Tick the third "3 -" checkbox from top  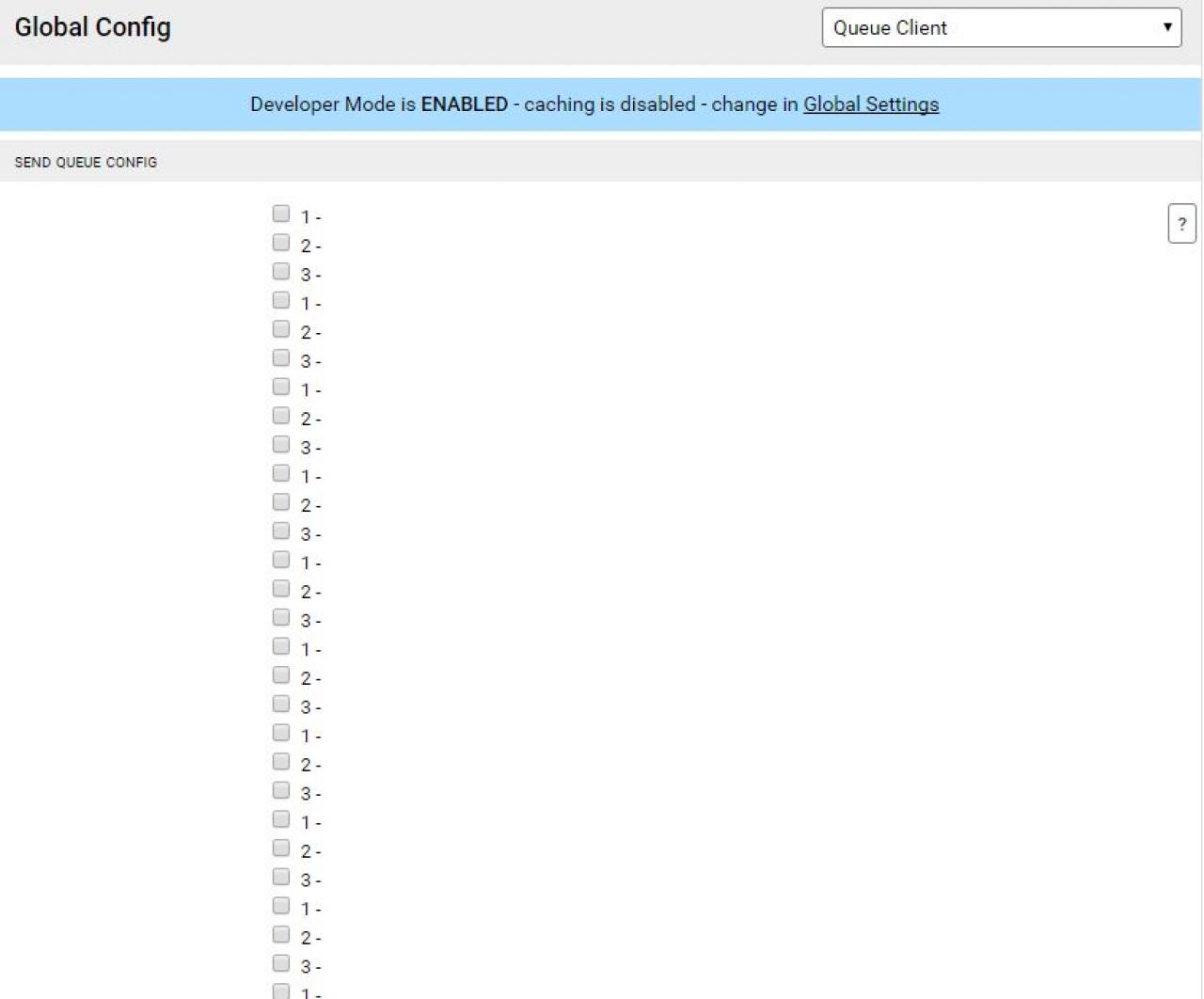pyautogui.click(x=281, y=444)
